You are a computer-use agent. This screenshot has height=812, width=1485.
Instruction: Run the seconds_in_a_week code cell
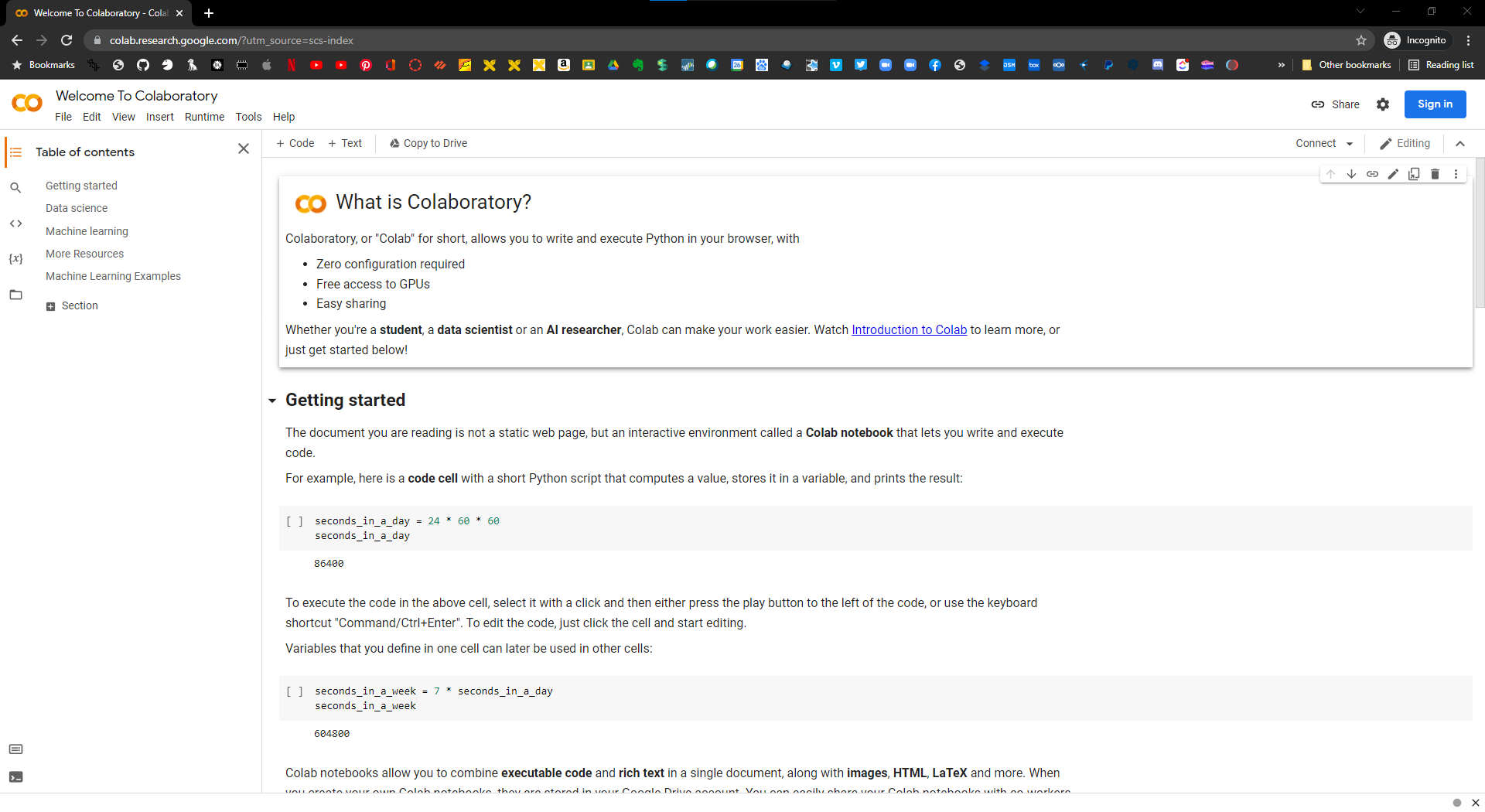coord(295,691)
